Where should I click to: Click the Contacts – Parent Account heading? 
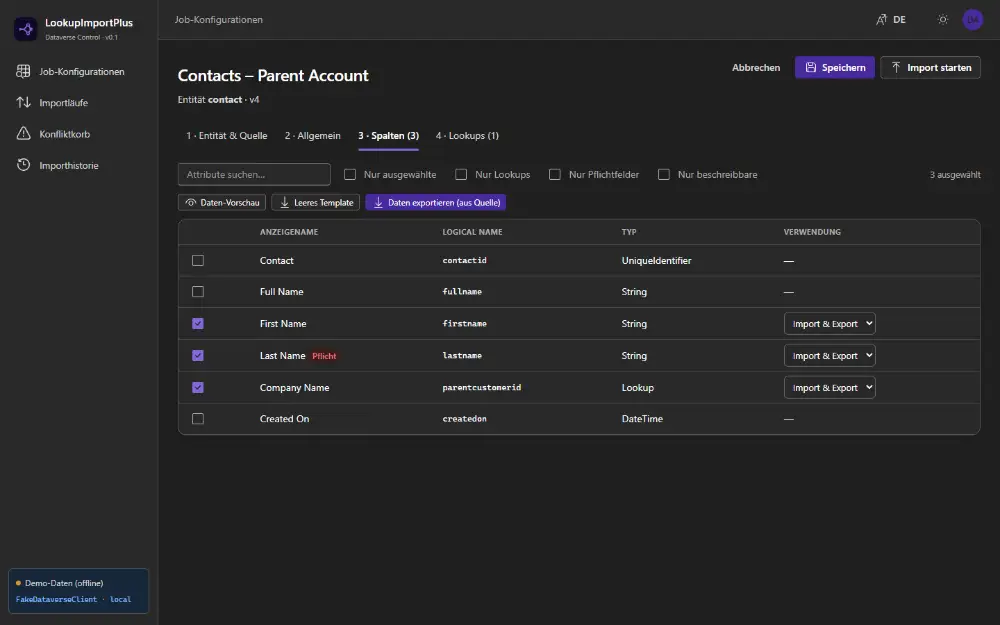pyautogui.click(x=273, y=75)
